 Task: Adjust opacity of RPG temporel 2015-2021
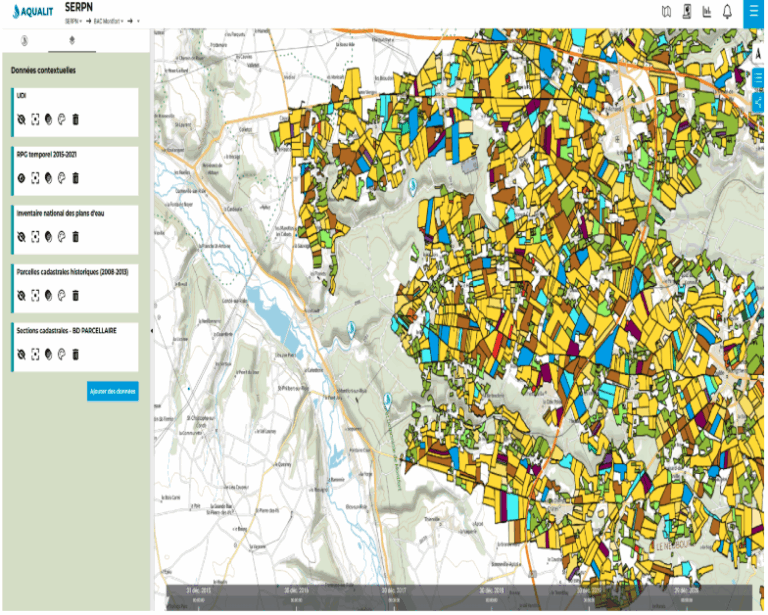click(x=48, y=178)
